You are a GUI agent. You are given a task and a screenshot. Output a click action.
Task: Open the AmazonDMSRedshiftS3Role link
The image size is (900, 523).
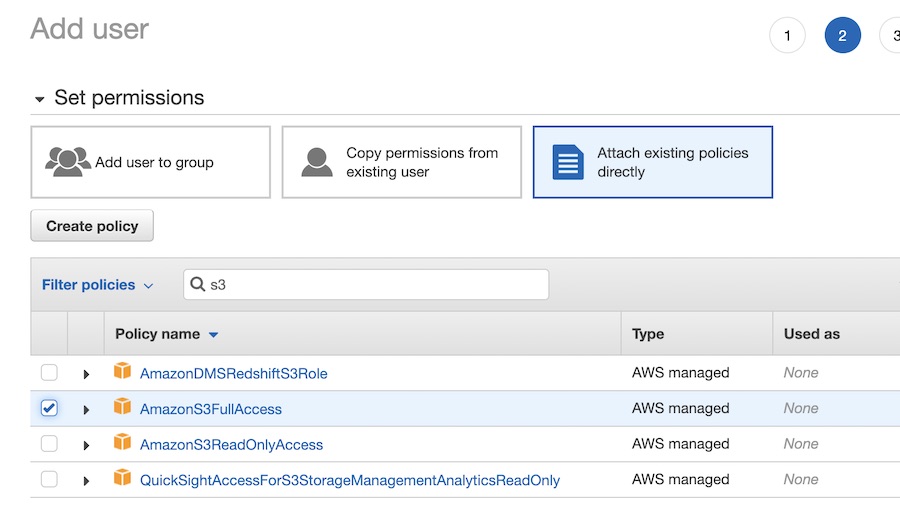click(234, 374)
